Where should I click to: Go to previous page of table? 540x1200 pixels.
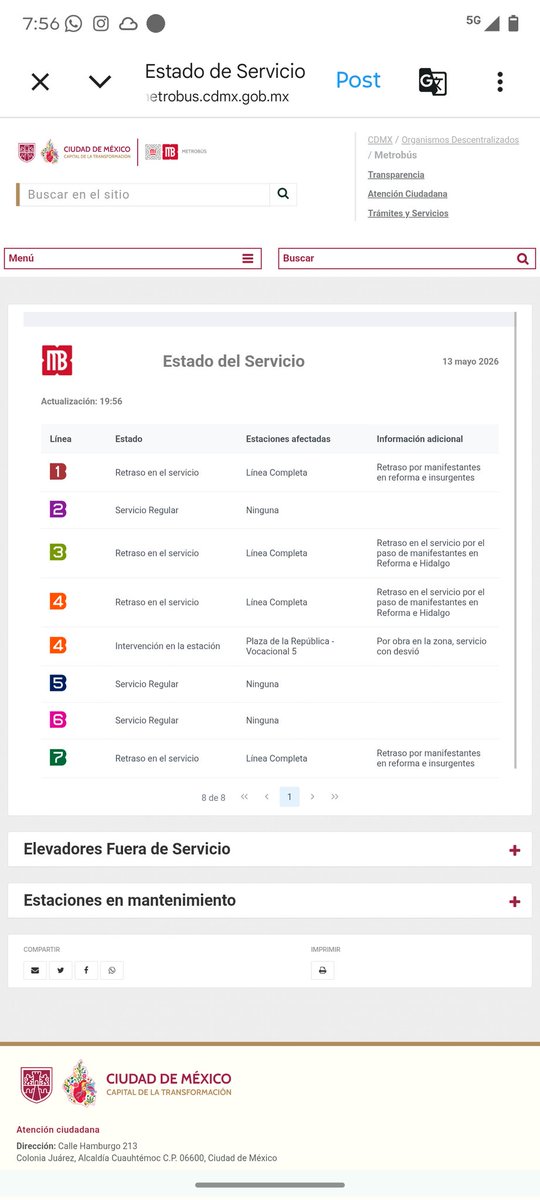tap(267, 797)
